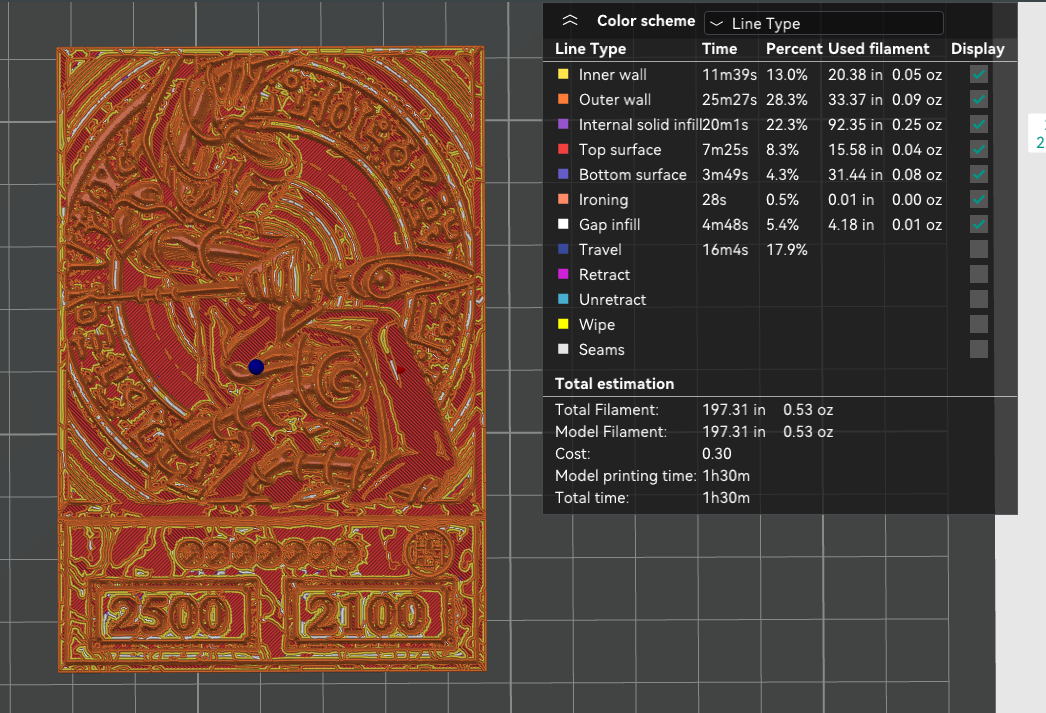The width and height of the screenshot is (1046, 713).
Task: Disable Ironing display checkbox
Action: tap(979, 199)
